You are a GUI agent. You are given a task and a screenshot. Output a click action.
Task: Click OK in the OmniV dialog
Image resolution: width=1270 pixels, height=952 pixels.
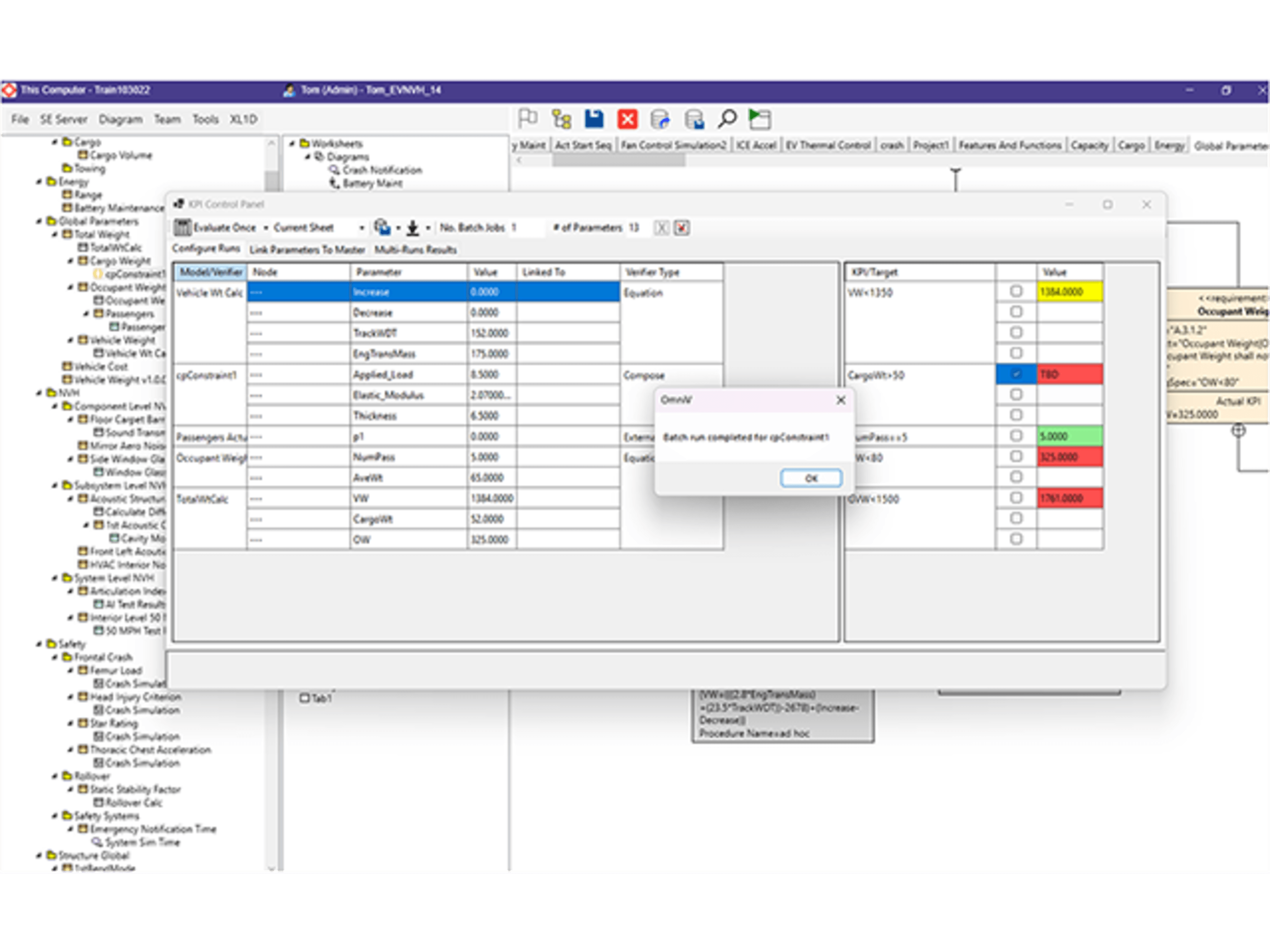(811, 478)
